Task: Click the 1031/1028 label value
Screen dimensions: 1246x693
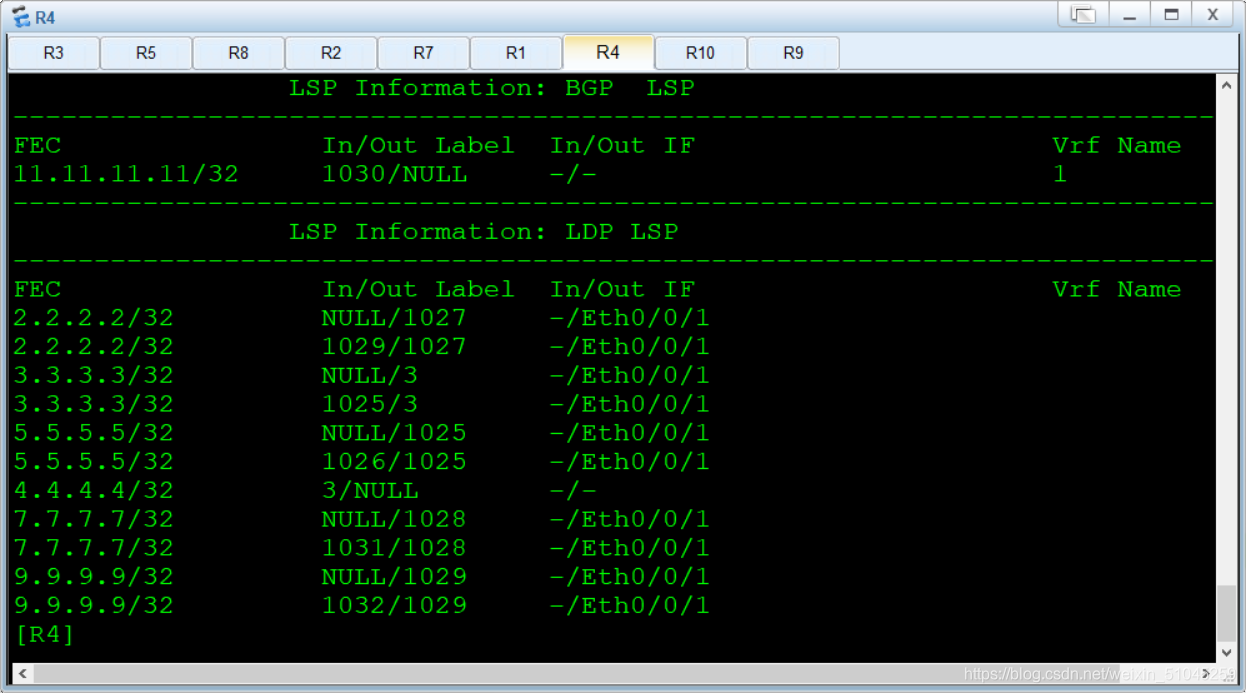Action: 394,548
